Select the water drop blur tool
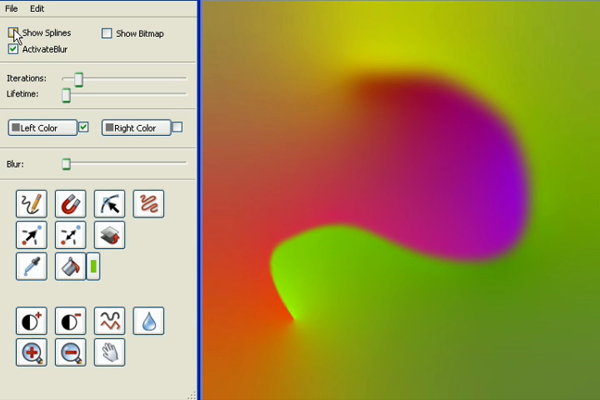 pos(148,321)
